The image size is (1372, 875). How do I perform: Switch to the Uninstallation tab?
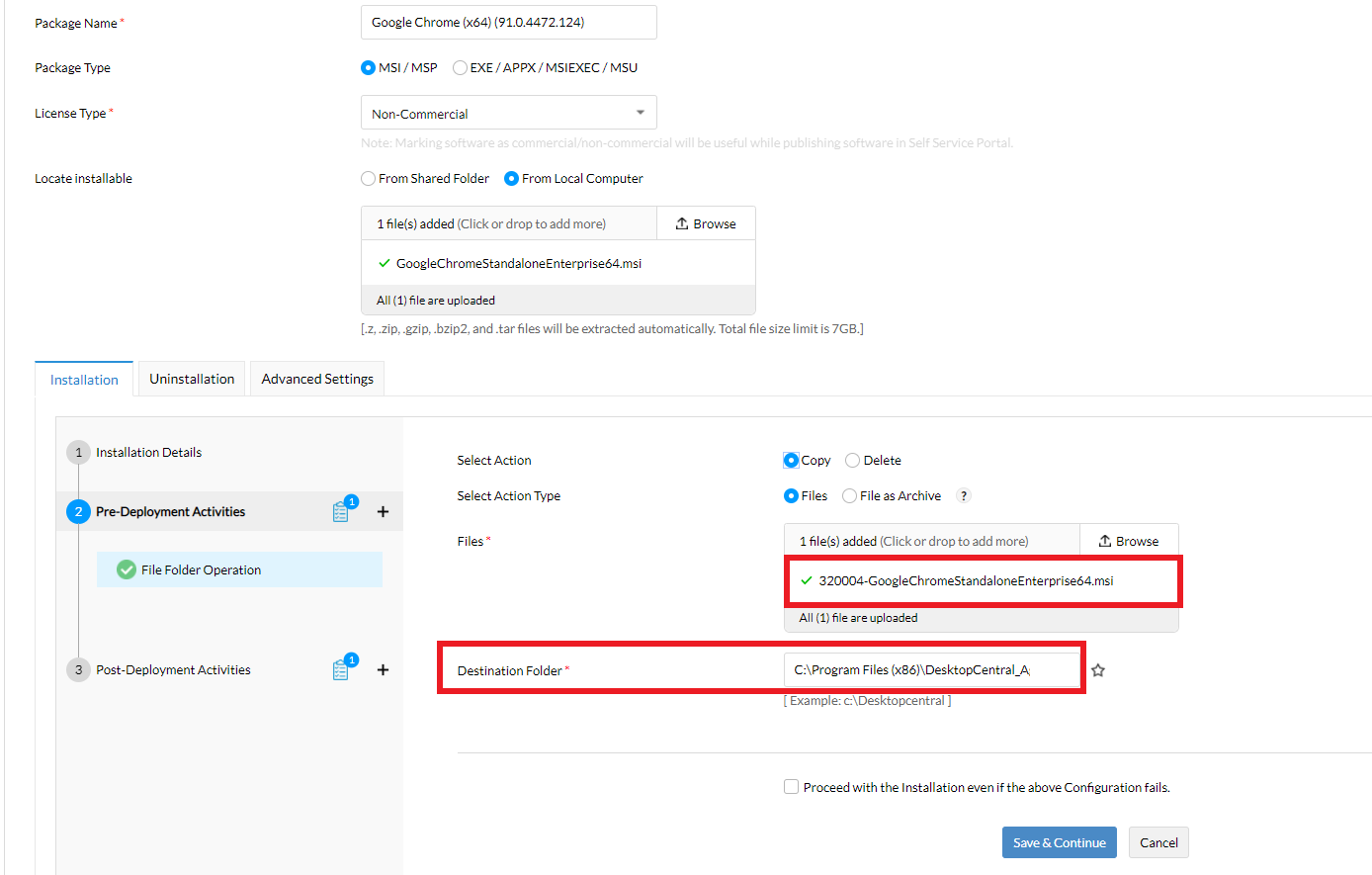pos(192,379)
